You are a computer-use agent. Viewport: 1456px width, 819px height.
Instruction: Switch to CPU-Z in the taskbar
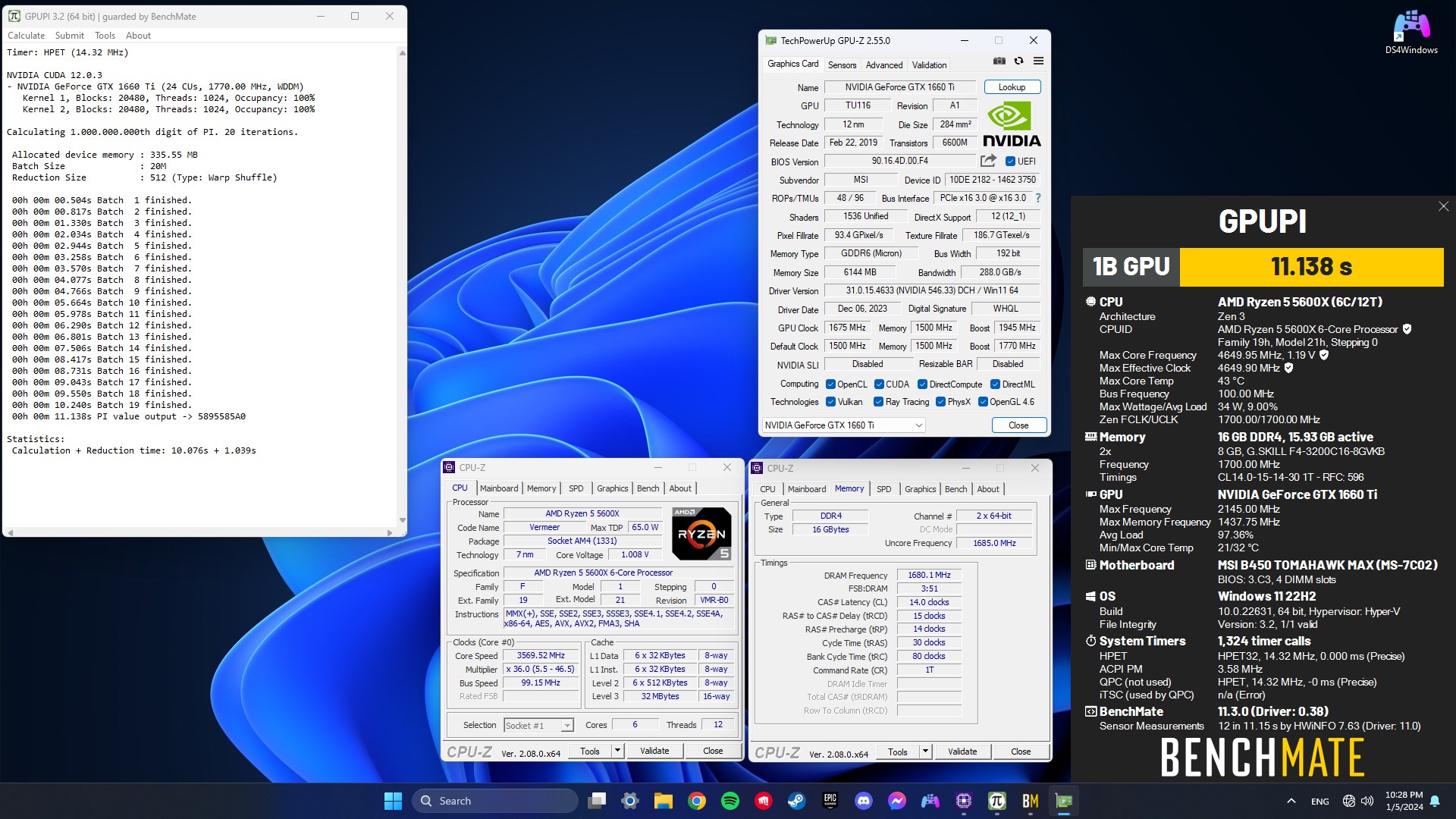click(964, 801)
